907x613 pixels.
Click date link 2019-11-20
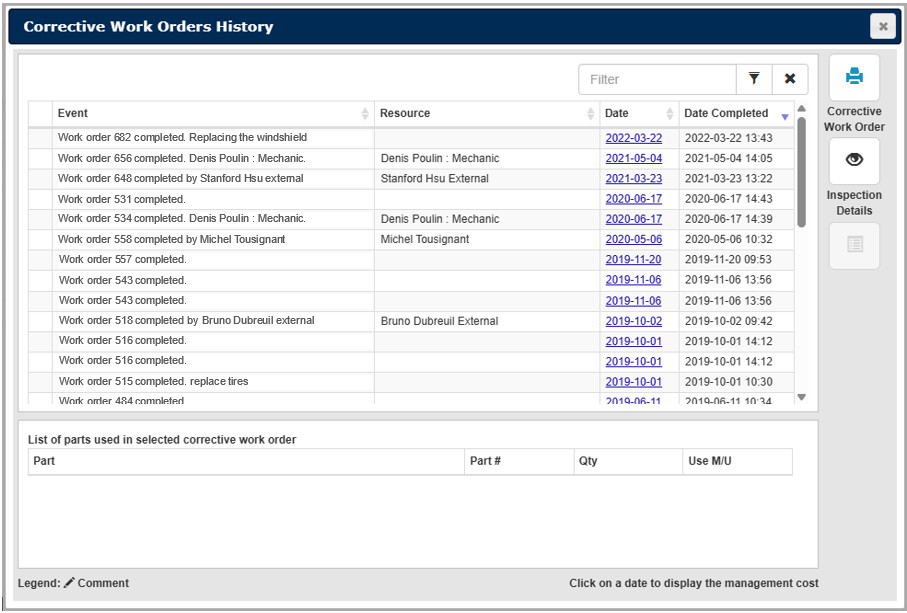pyautogui.click(x=633, y=260)
